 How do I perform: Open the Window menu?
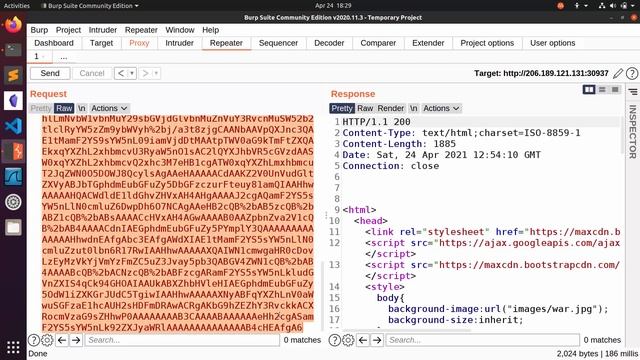click(180, 30)
